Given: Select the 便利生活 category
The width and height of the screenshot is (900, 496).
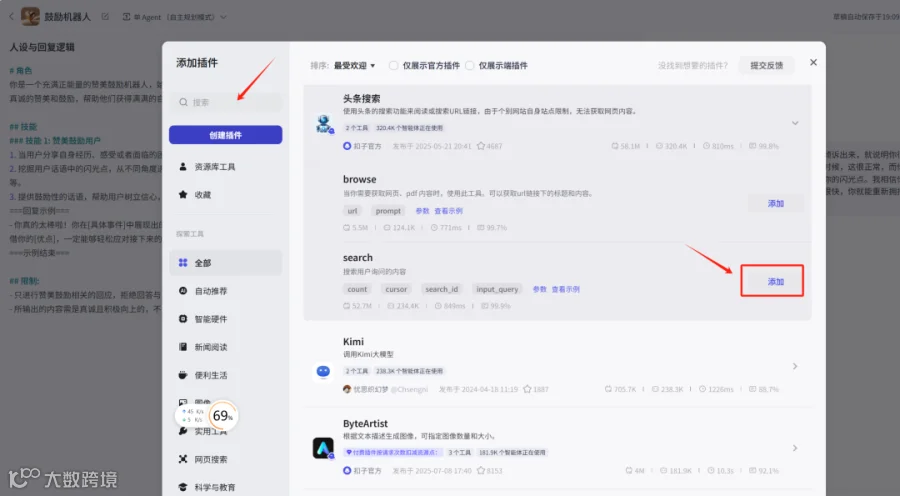Looking at the screenshot, I should (226, 375).
